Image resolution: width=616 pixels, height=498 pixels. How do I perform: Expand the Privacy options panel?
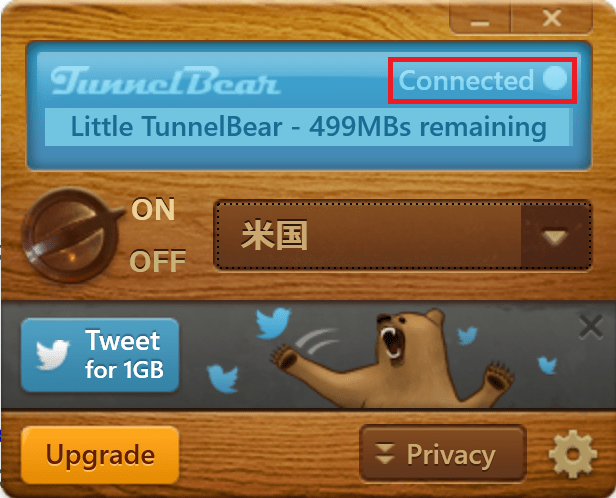coord(443,454)
